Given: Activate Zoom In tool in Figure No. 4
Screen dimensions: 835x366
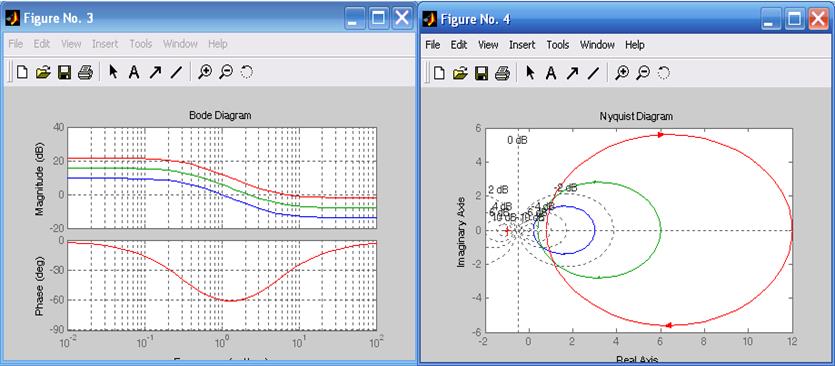Looking at the screenshot, I should (621, 73).
